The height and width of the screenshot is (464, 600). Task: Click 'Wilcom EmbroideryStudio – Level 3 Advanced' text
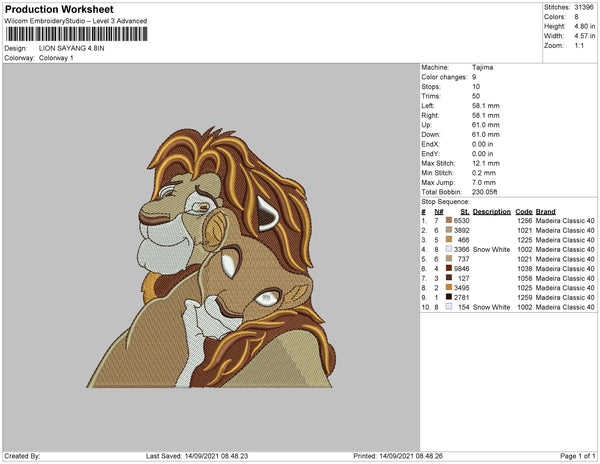[x=76, y=21]
